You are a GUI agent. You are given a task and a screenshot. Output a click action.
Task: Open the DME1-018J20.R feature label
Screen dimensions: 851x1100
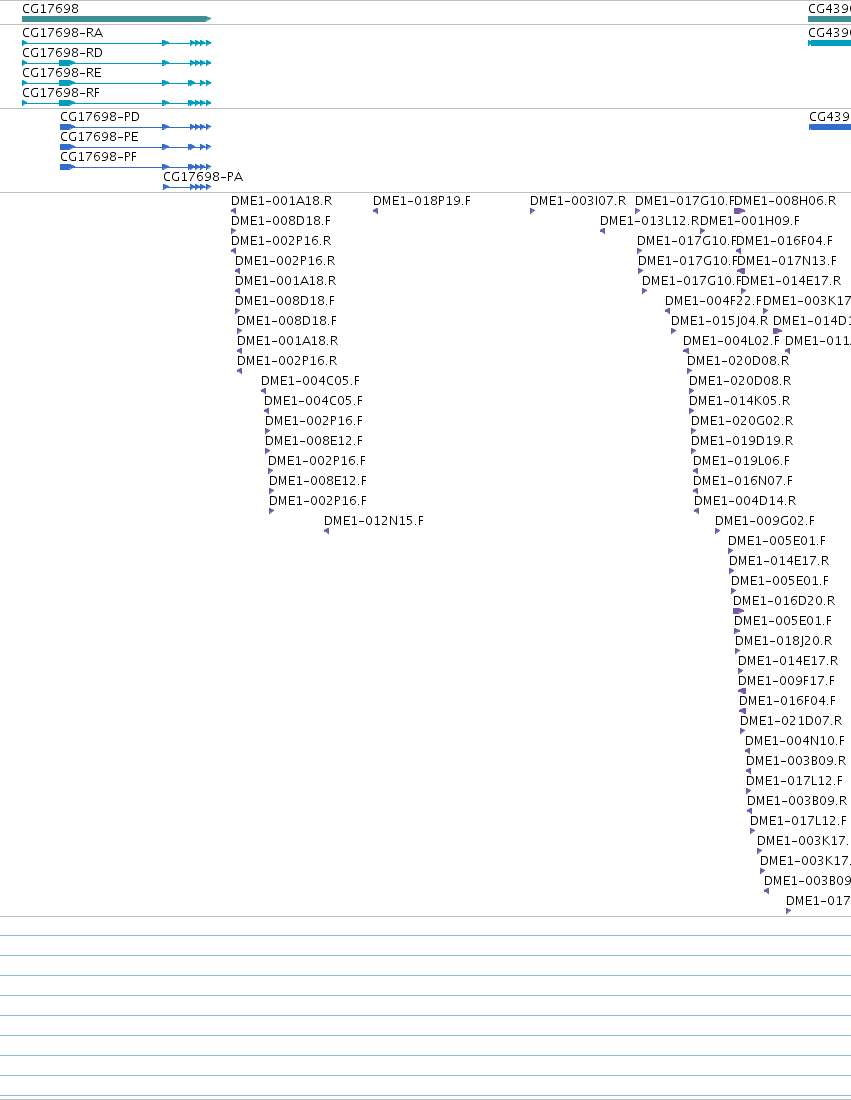click(x=784, y=641)
